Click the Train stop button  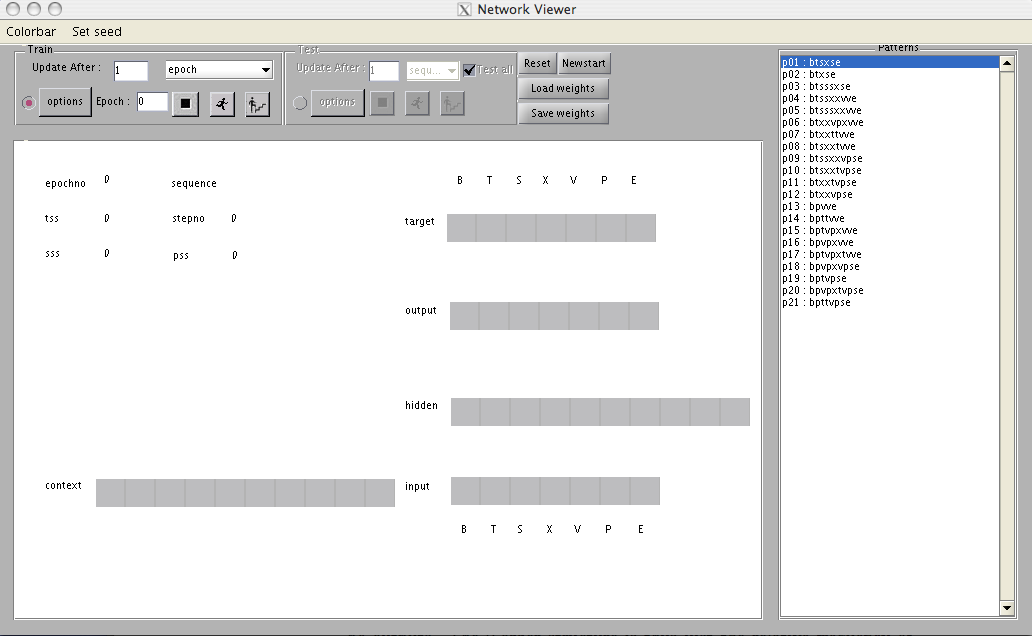click(185, 103)
